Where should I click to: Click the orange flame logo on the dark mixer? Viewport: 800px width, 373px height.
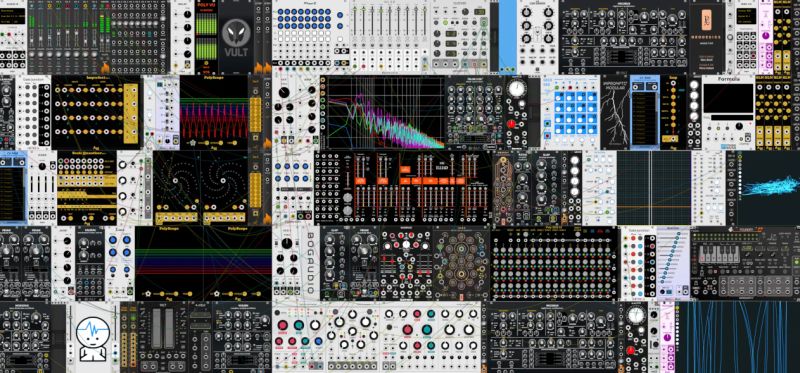pos(105,68)
